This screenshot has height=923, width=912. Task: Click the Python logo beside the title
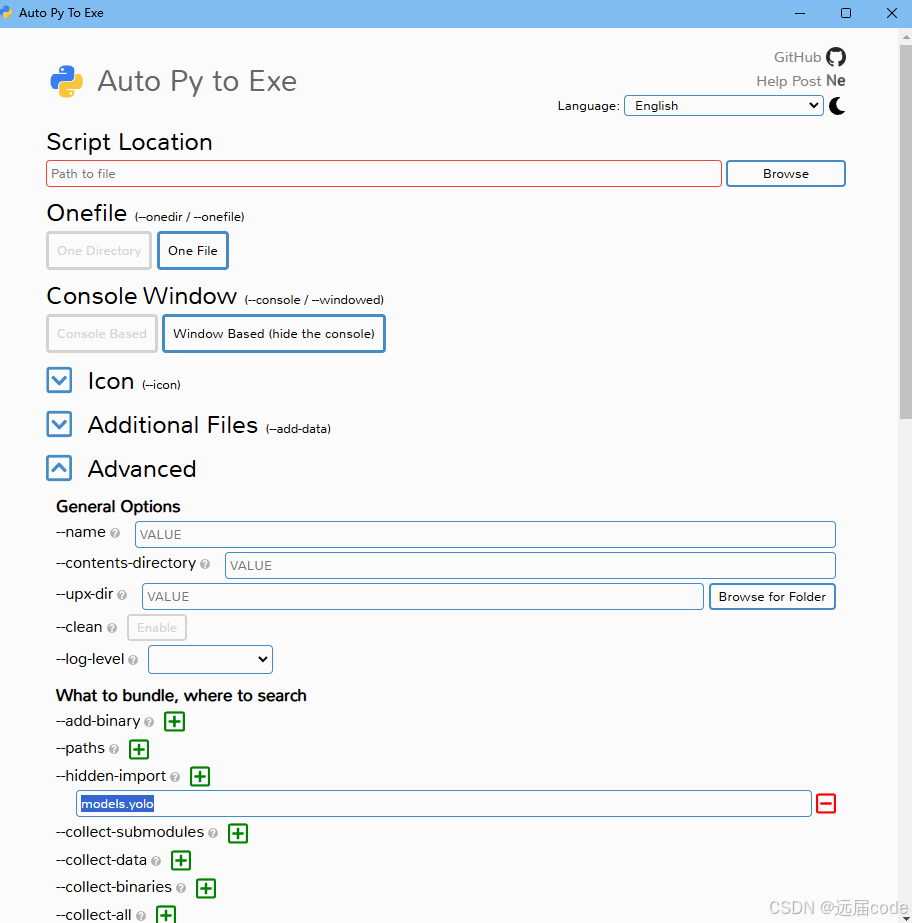[x=67, y=81]
